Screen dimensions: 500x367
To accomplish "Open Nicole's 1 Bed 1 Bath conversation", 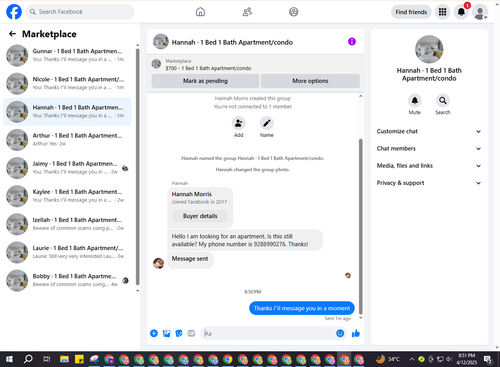I will [67, 83].
